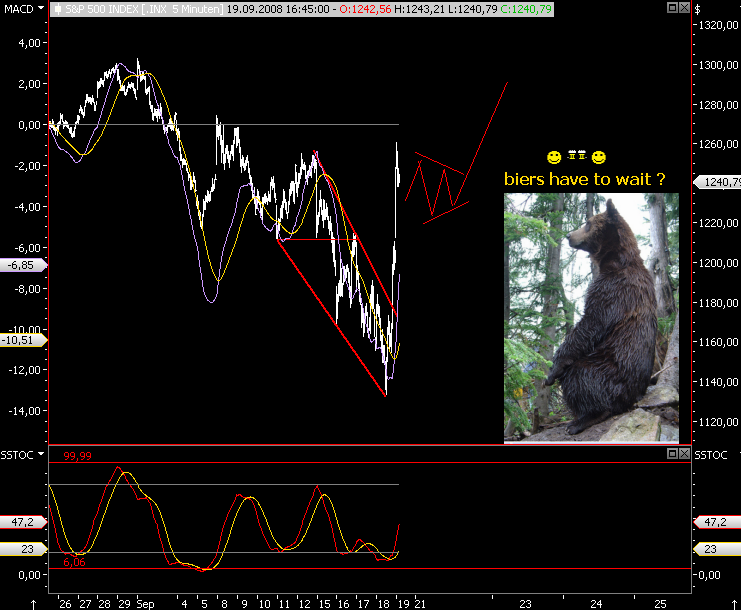Click the bottom-right time axis arrow
Image resolution: width=741 pixels, height=610 pixels.
pos(734,604)
